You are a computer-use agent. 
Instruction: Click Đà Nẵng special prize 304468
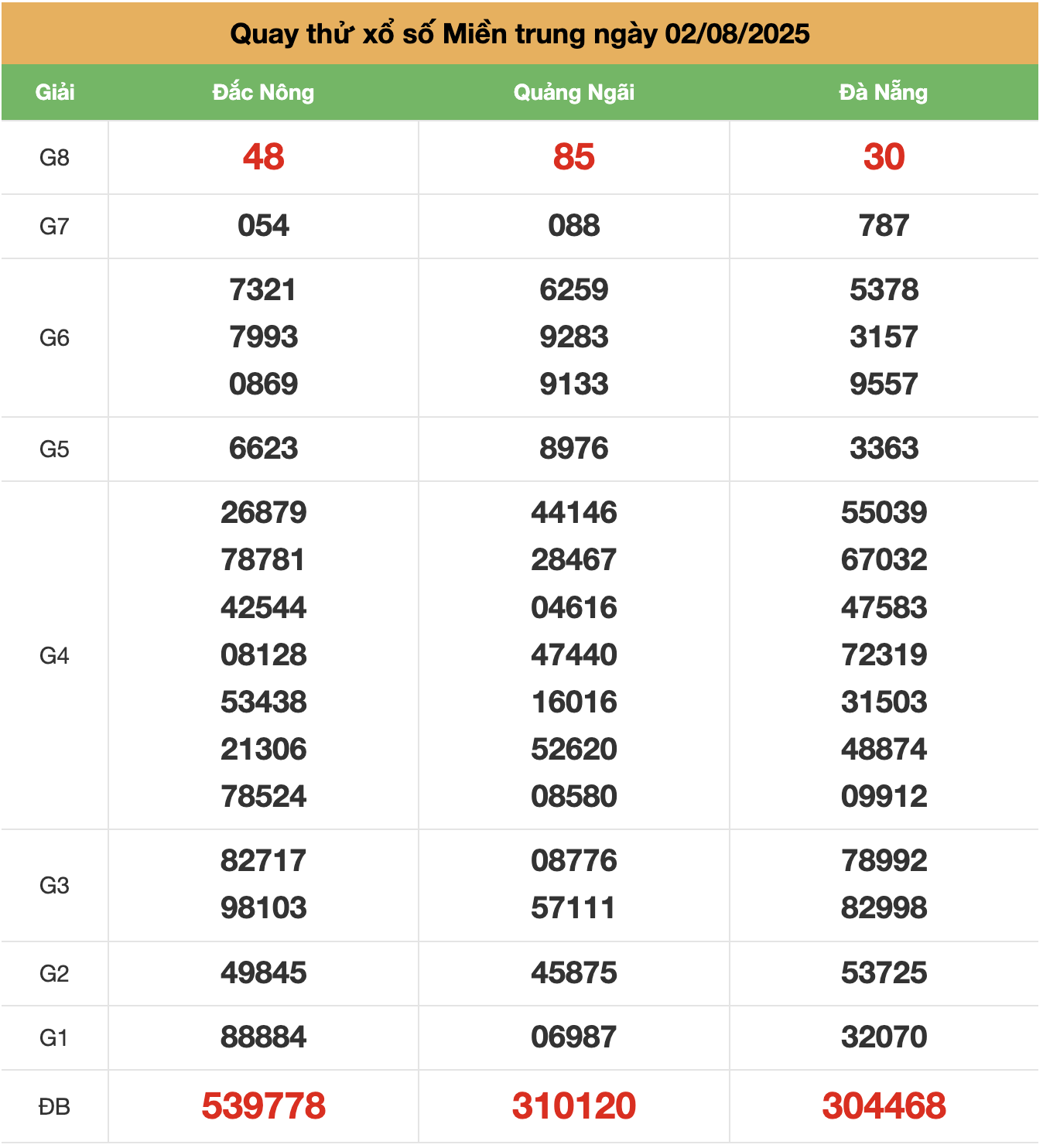pos(884,1106)
